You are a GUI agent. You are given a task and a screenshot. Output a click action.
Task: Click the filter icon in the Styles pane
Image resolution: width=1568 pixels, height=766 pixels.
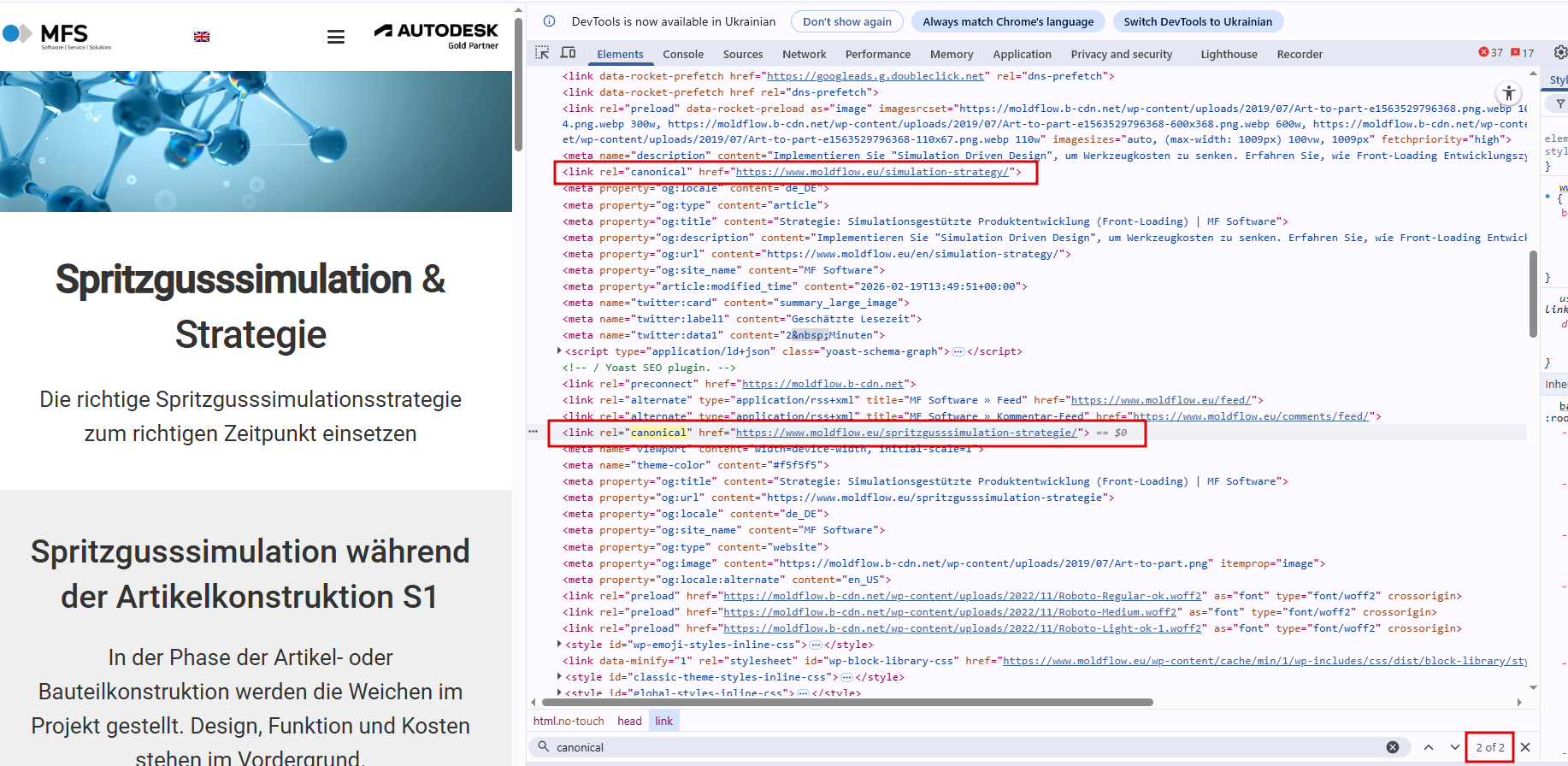[1560, 104]
